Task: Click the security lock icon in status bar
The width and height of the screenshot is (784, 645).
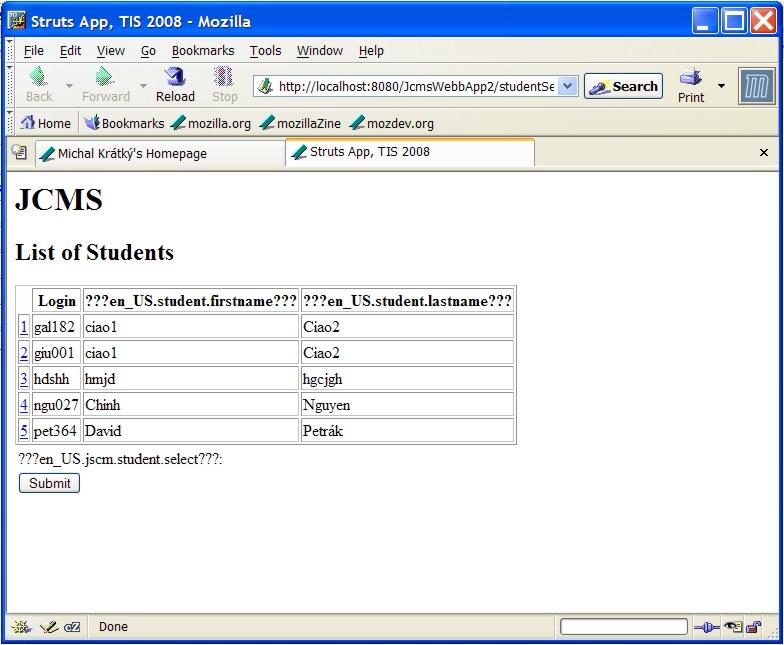Action: 754,626
